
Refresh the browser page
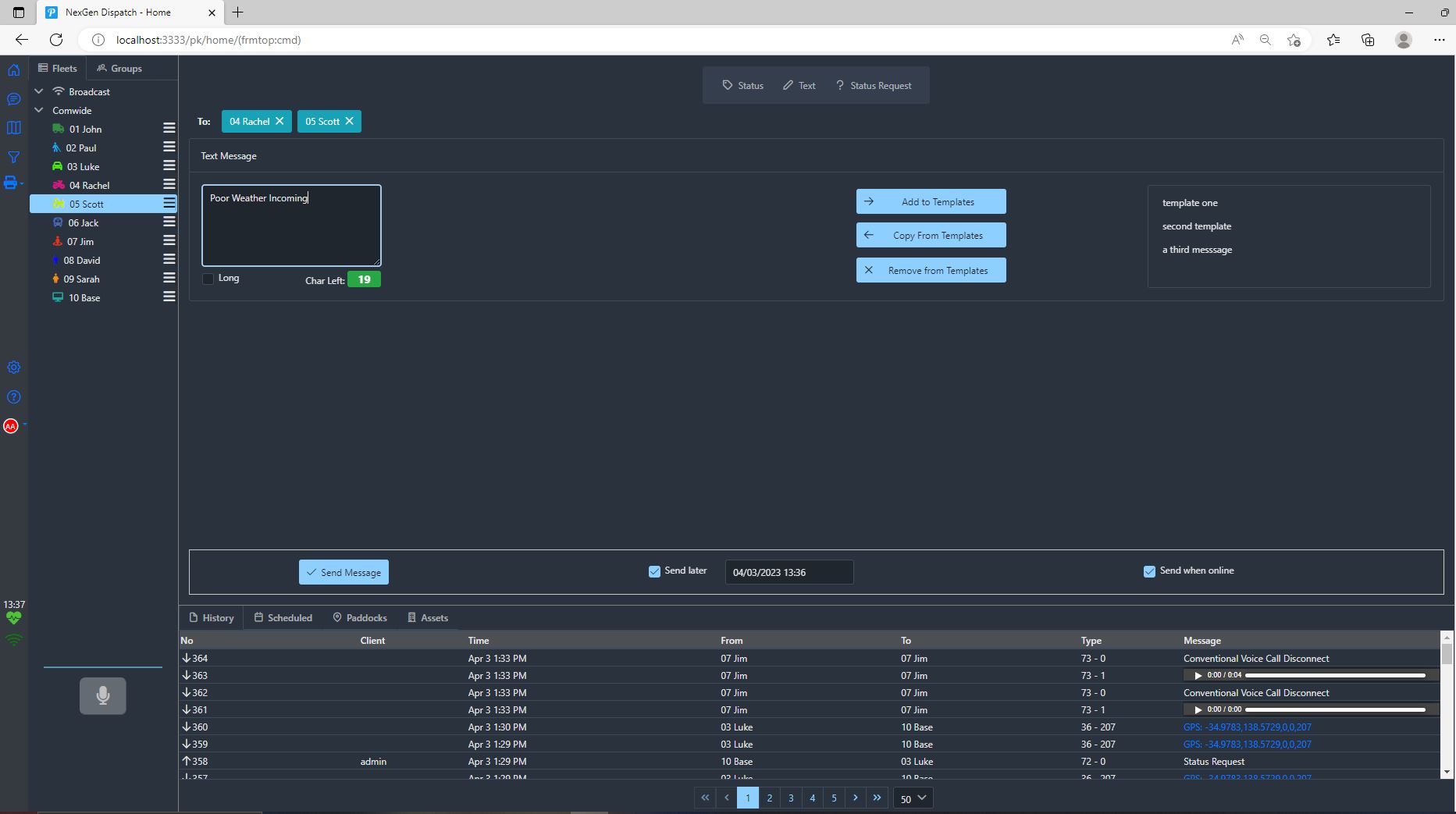tap(56, 40)
